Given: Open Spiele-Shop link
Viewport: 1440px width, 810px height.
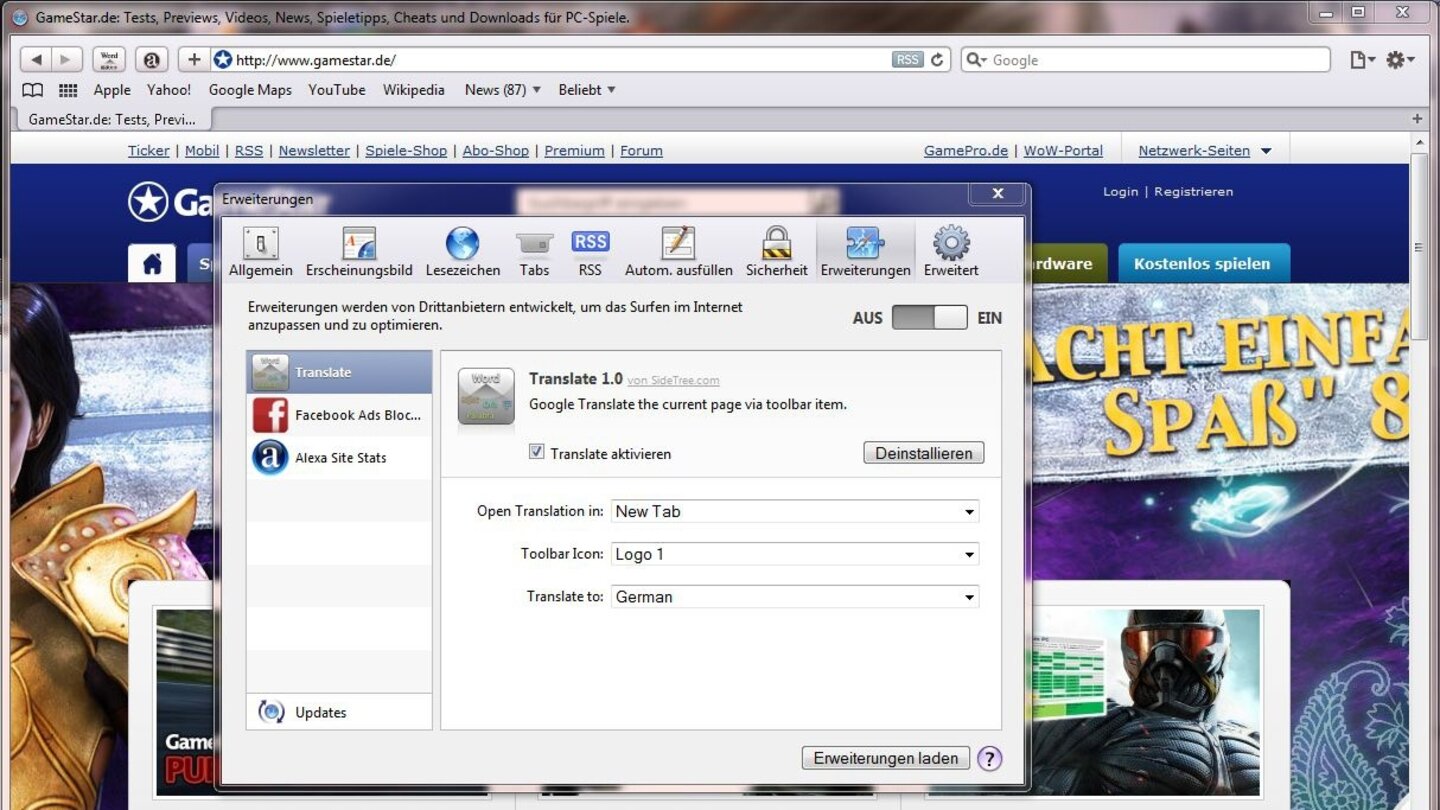Looking at the screenshot, I should click(x=406, y=151).
